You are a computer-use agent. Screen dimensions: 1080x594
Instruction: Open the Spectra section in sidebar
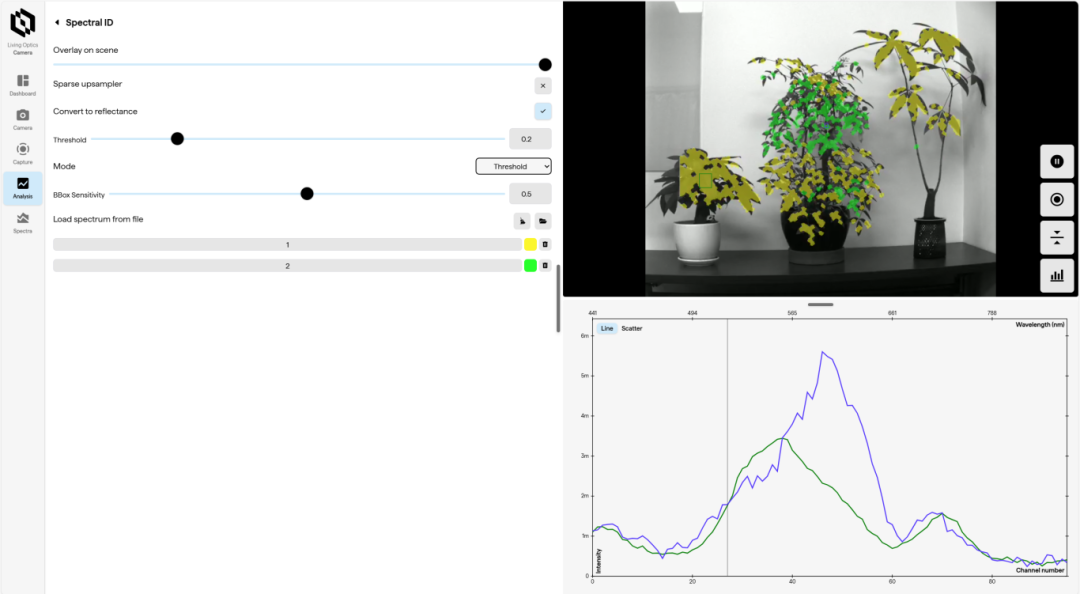[x=22, y=222]
